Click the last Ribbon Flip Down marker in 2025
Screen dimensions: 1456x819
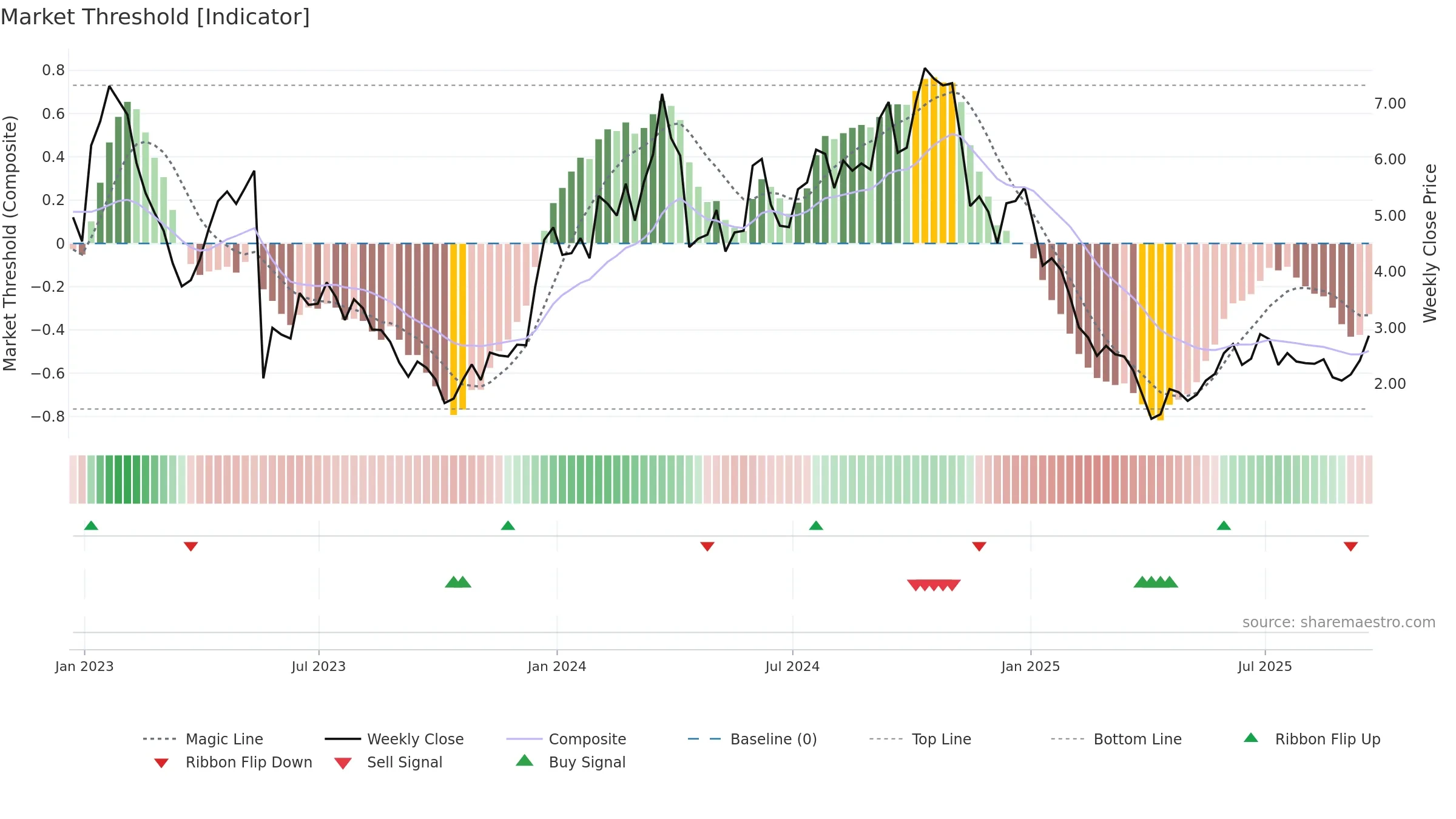click(x=1350, y=547)
